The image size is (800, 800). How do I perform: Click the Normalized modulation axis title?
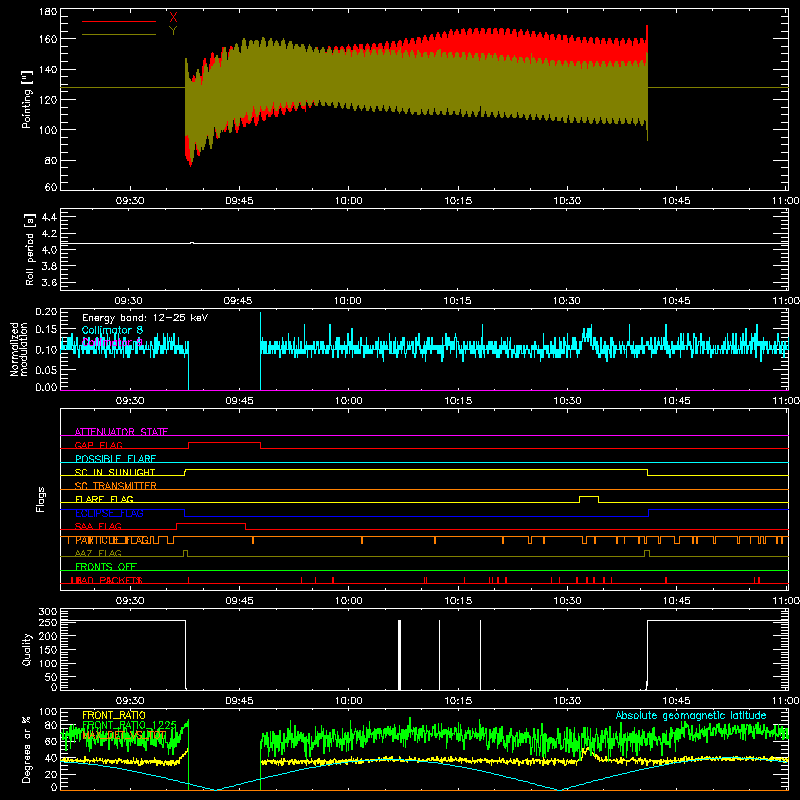tap(19, 349)
